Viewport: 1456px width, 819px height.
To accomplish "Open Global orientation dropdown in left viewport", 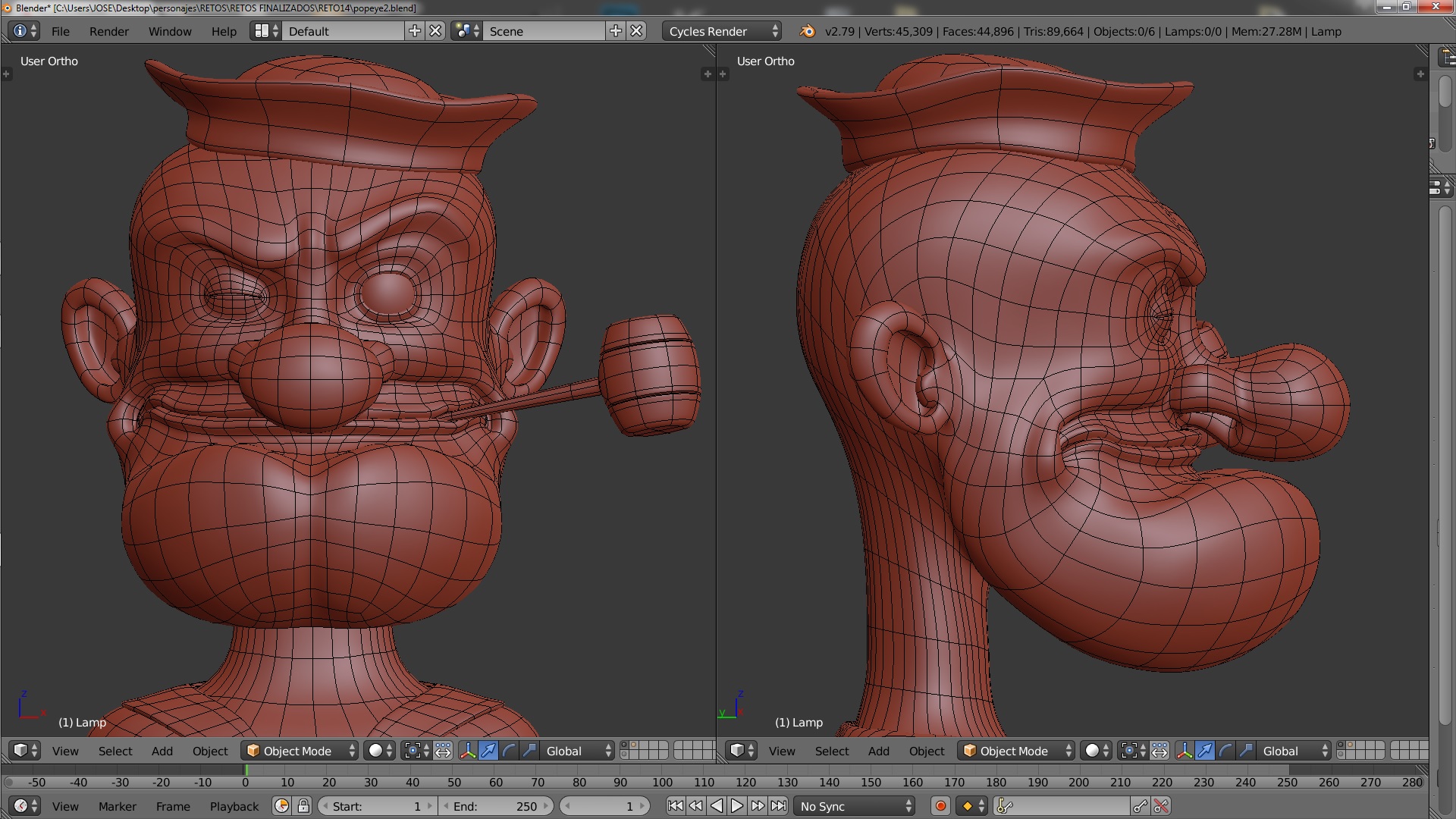I will [578, 751].
